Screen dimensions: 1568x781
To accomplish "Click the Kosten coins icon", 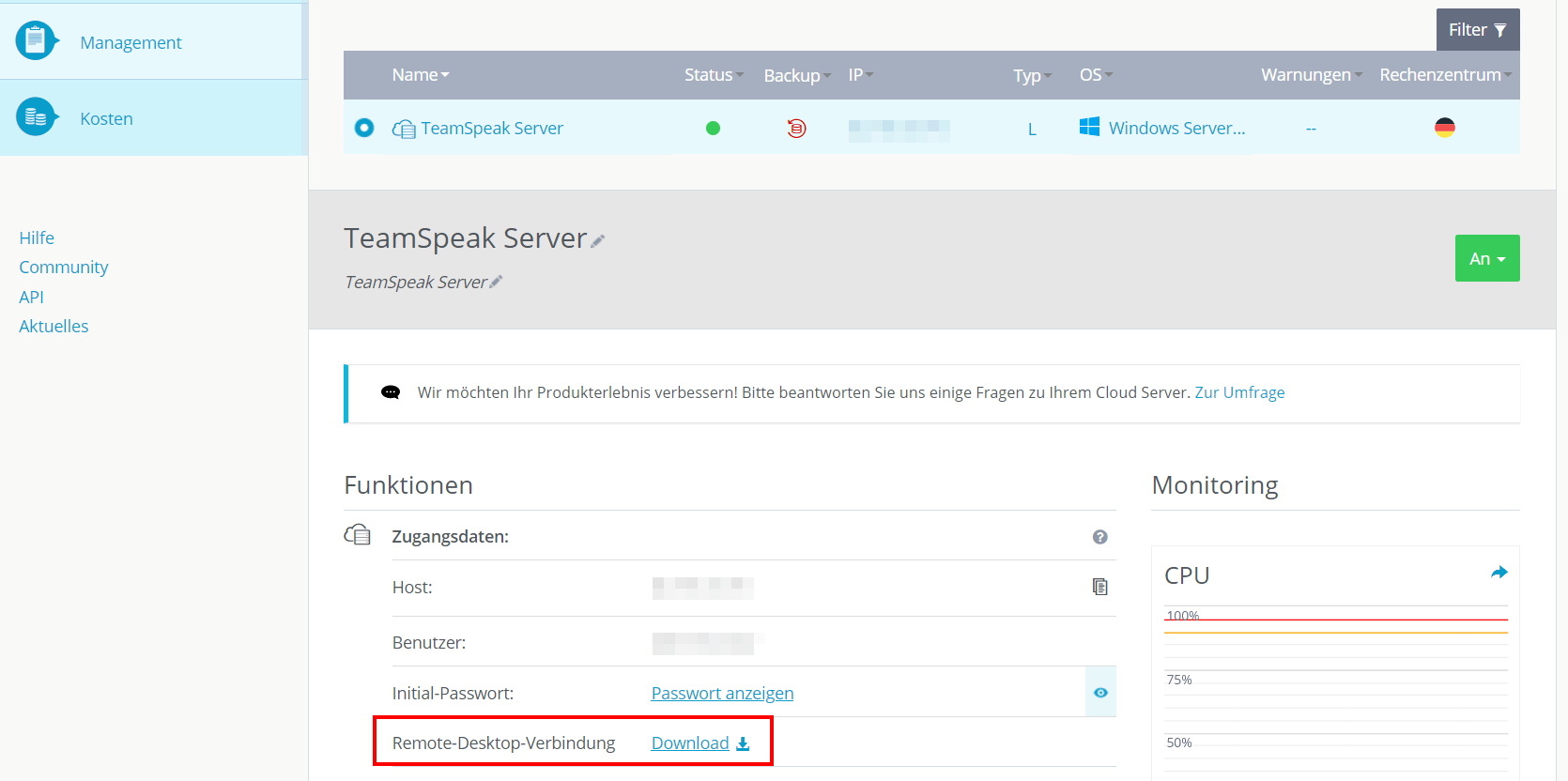I will [37, 116].
